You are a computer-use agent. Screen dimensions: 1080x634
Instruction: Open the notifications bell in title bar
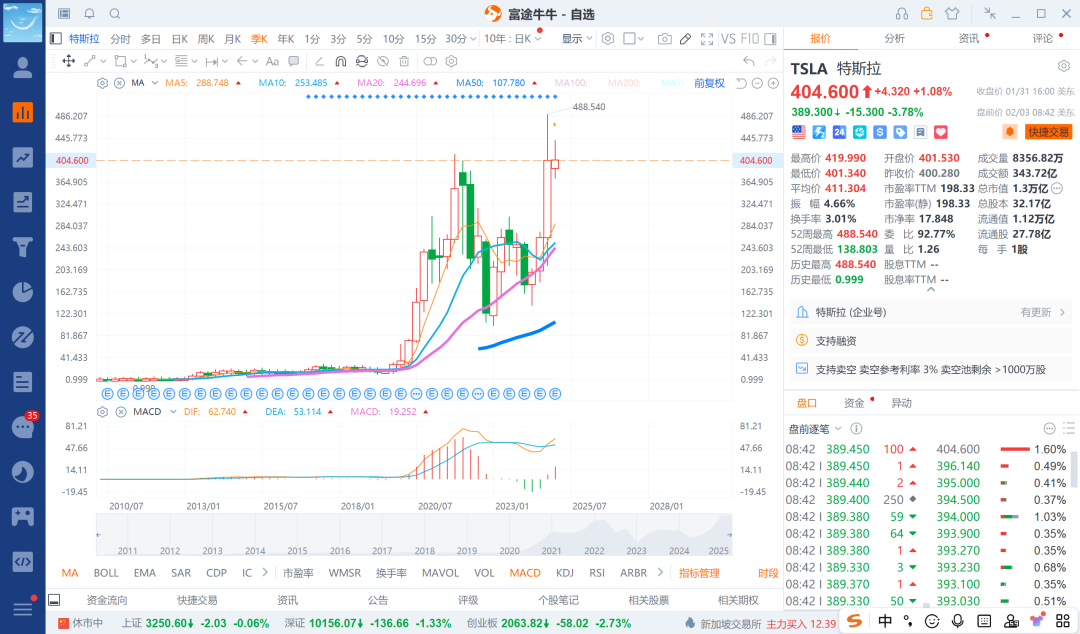[90, 14]
